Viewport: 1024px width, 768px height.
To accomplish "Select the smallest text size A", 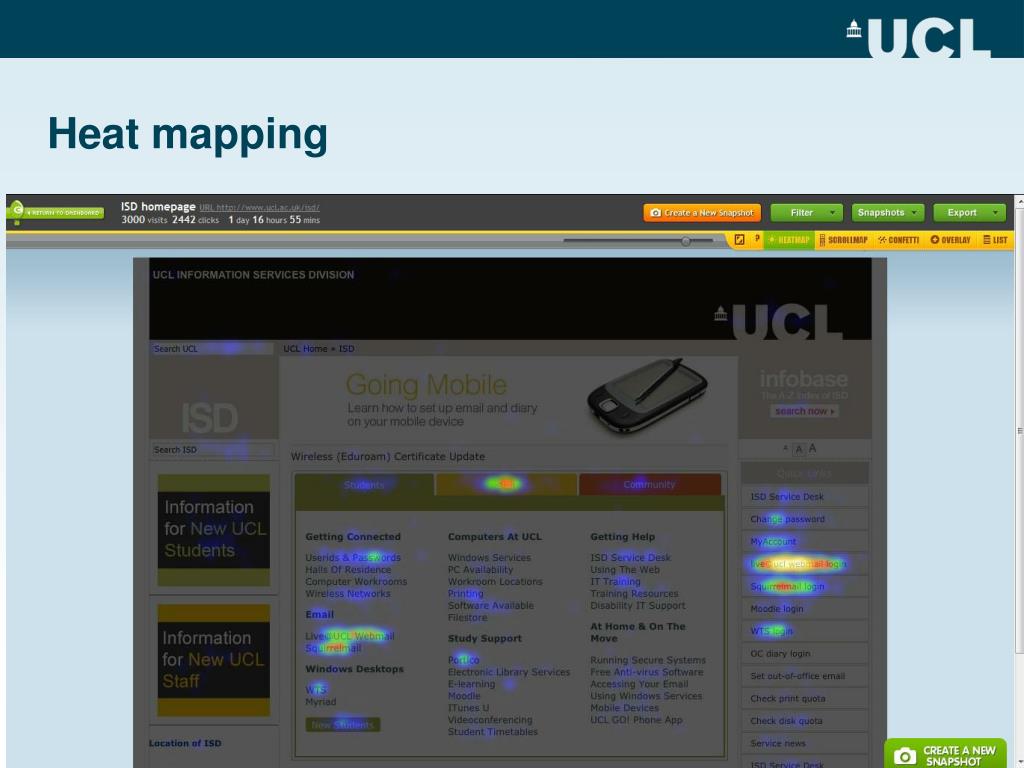I will pyautogui.click(x=785, y=448).
